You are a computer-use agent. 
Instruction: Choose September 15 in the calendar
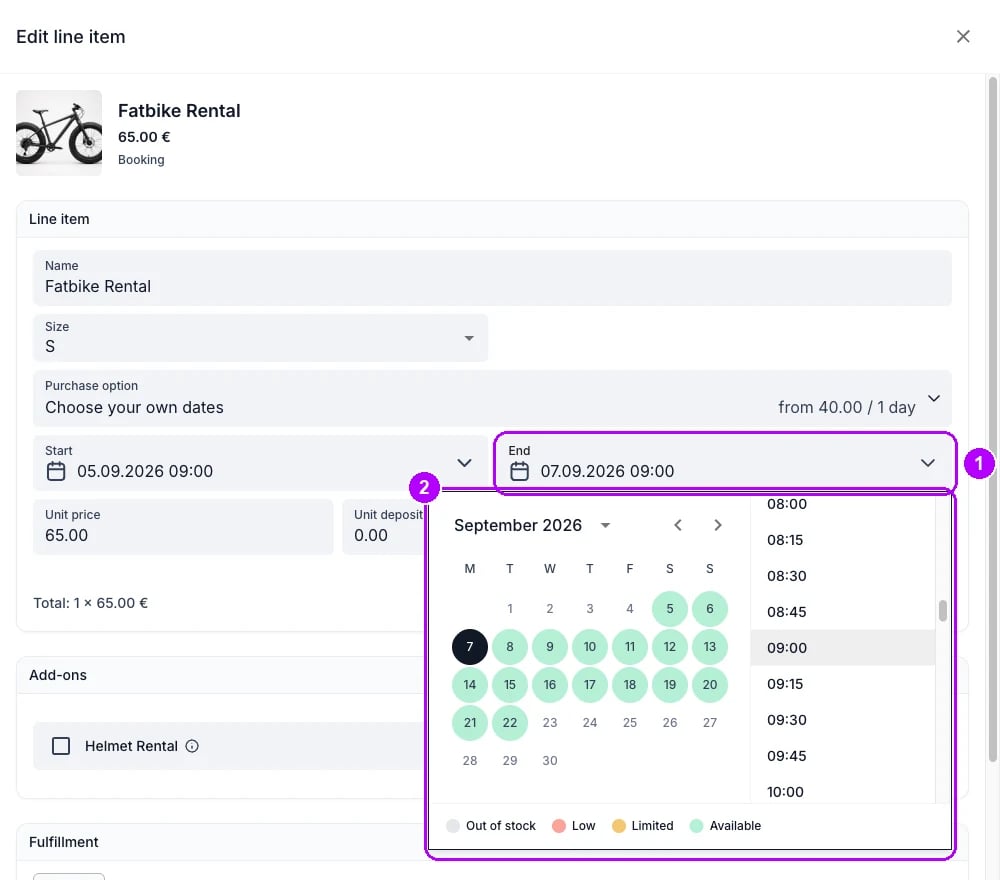(510, 684)
